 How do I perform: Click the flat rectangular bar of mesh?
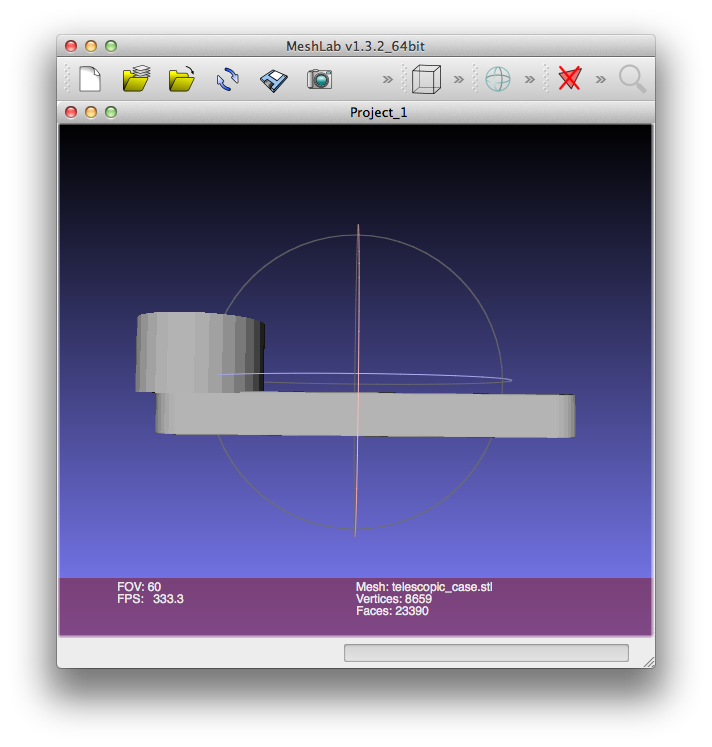coord(365,414)
